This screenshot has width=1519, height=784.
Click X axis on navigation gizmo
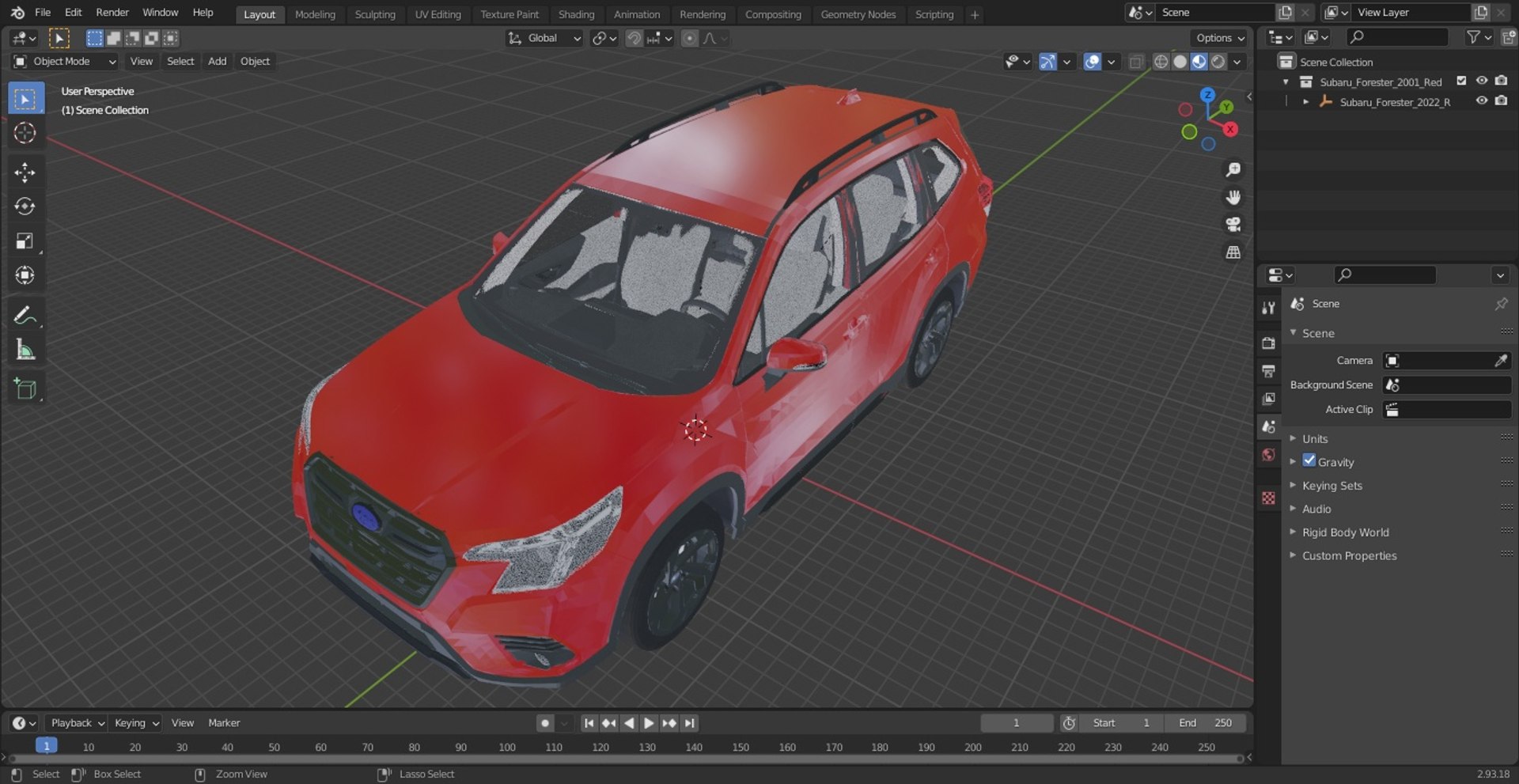(1230, 130)
